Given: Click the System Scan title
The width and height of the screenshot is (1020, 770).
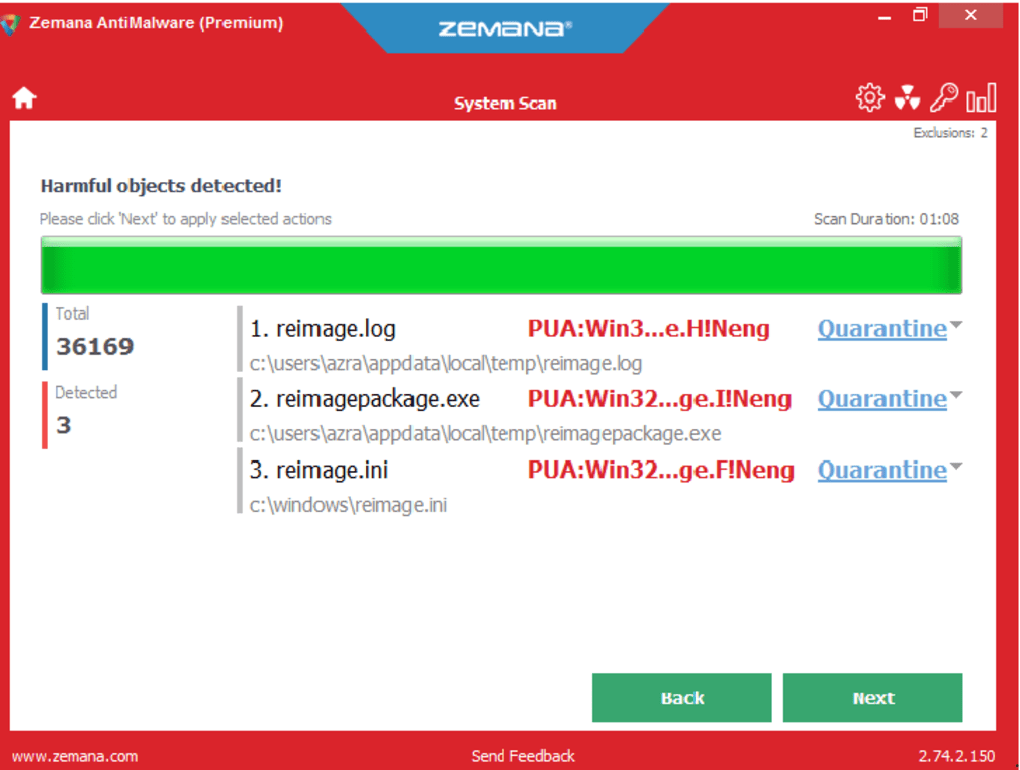Looking at the screenshot, I should 505,103.
